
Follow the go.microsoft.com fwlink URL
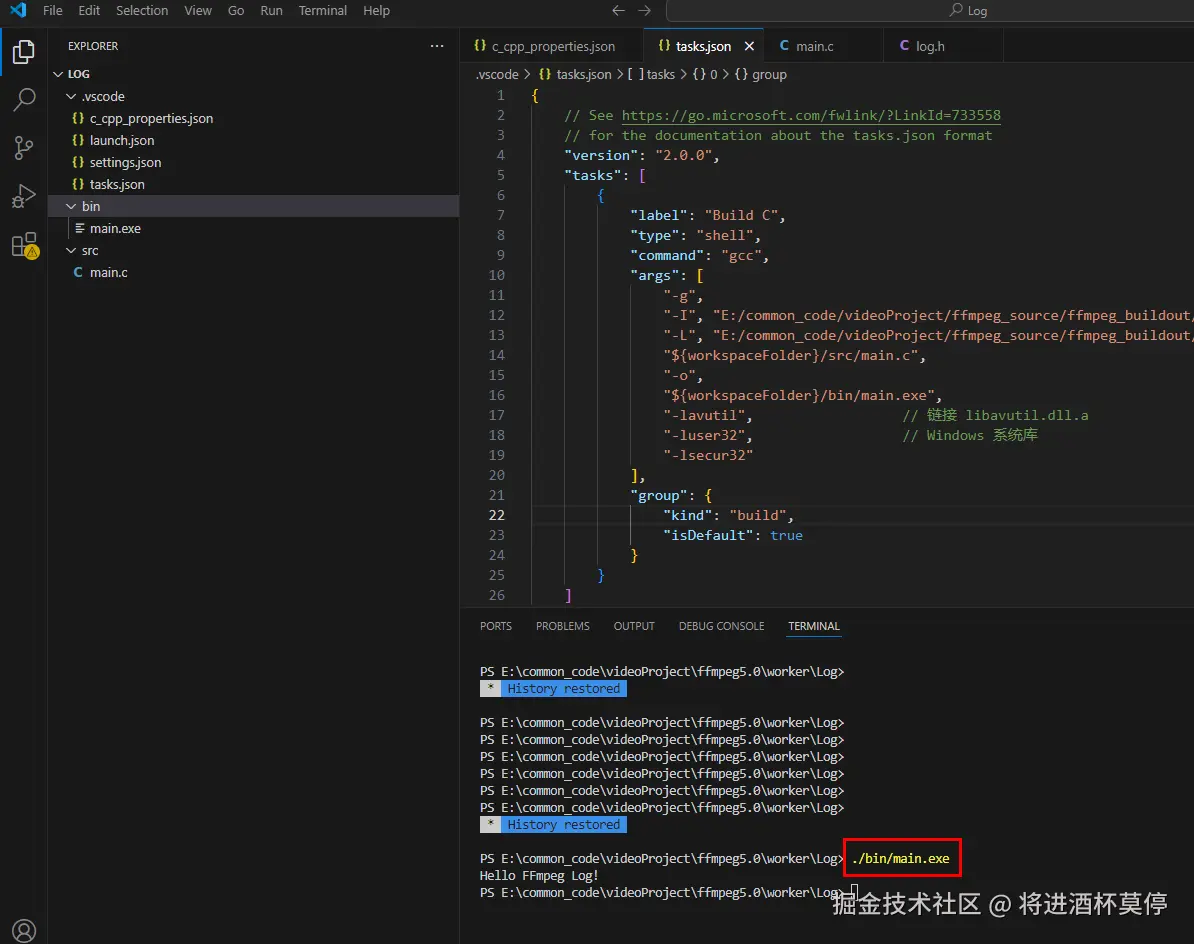click(x=811, y=115)
